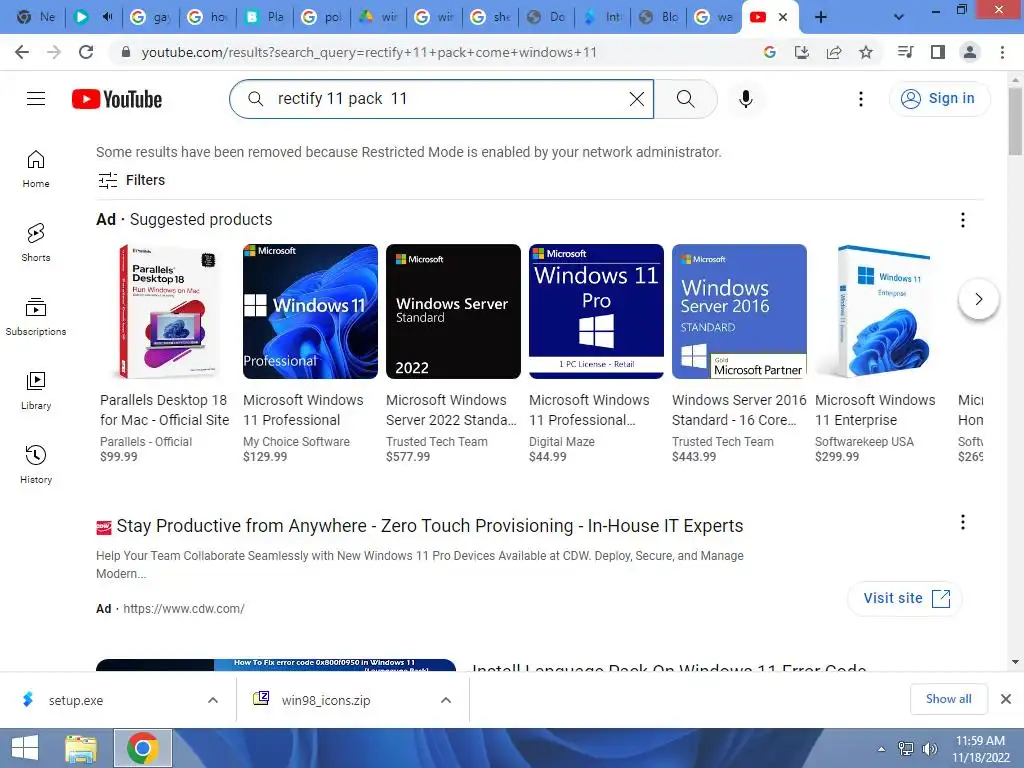Search with your voice microphone icon
Screen dimensions: 1024x768
pyautogui.click(x=745, y=99)
